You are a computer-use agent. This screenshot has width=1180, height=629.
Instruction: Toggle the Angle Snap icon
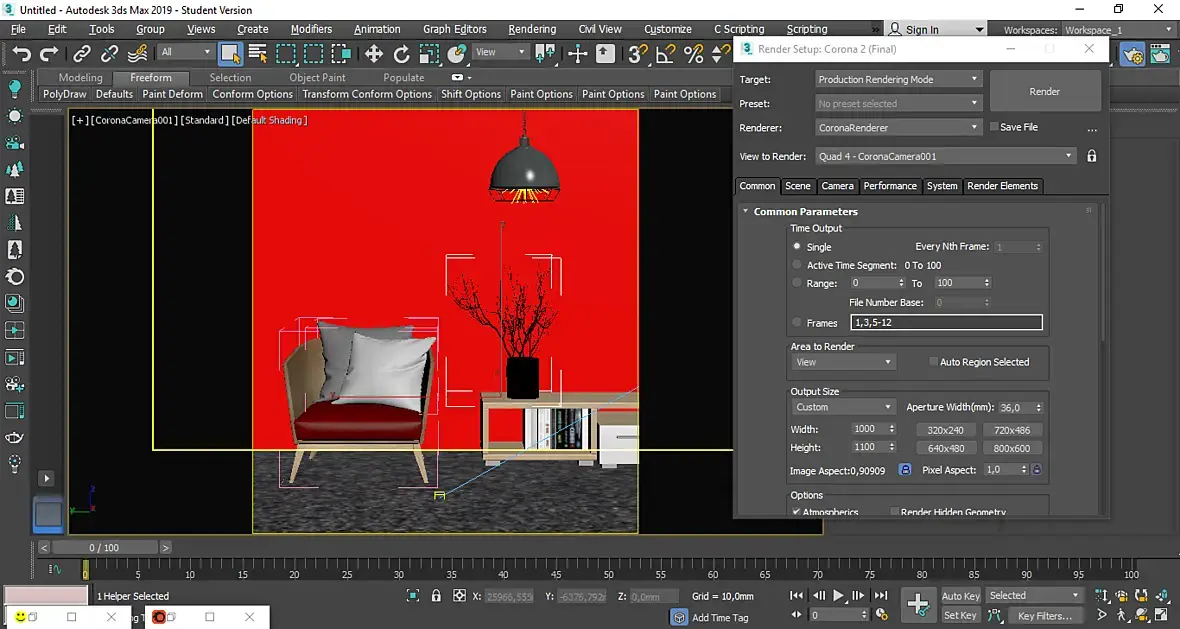pos(666,54)
